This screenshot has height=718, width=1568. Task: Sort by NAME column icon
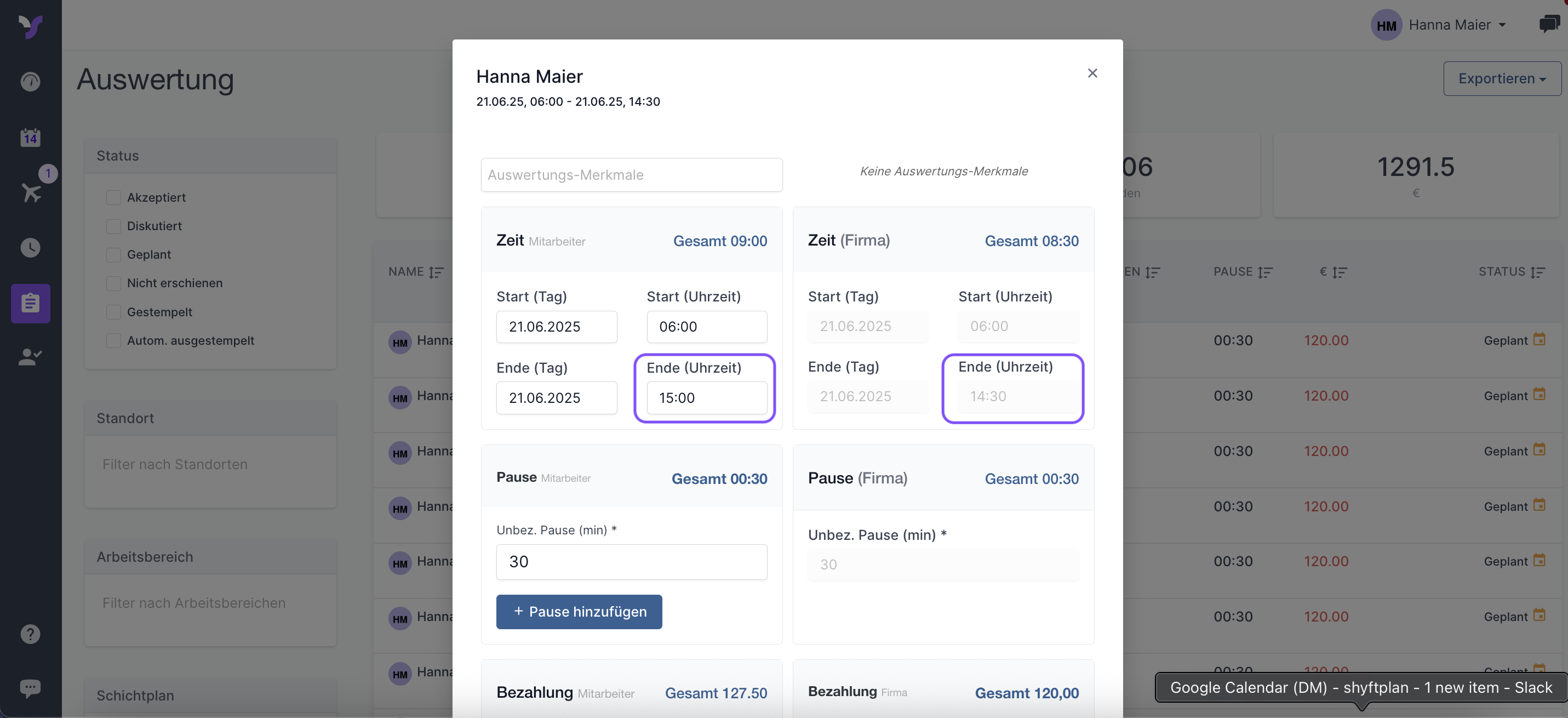click(436, 272)
